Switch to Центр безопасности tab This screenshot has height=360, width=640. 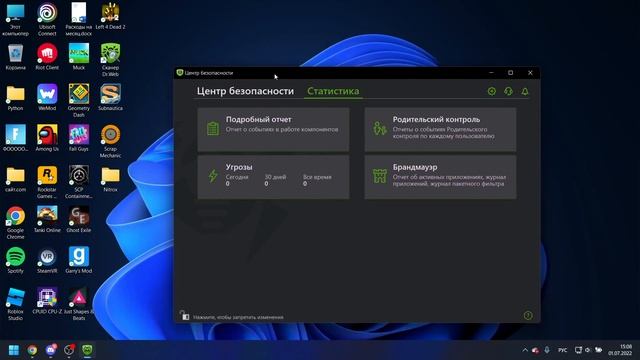click(245, 91)
